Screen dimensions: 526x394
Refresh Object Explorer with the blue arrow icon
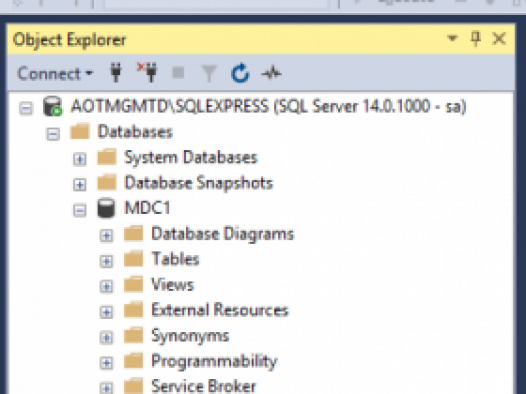(x=240, y=73)
